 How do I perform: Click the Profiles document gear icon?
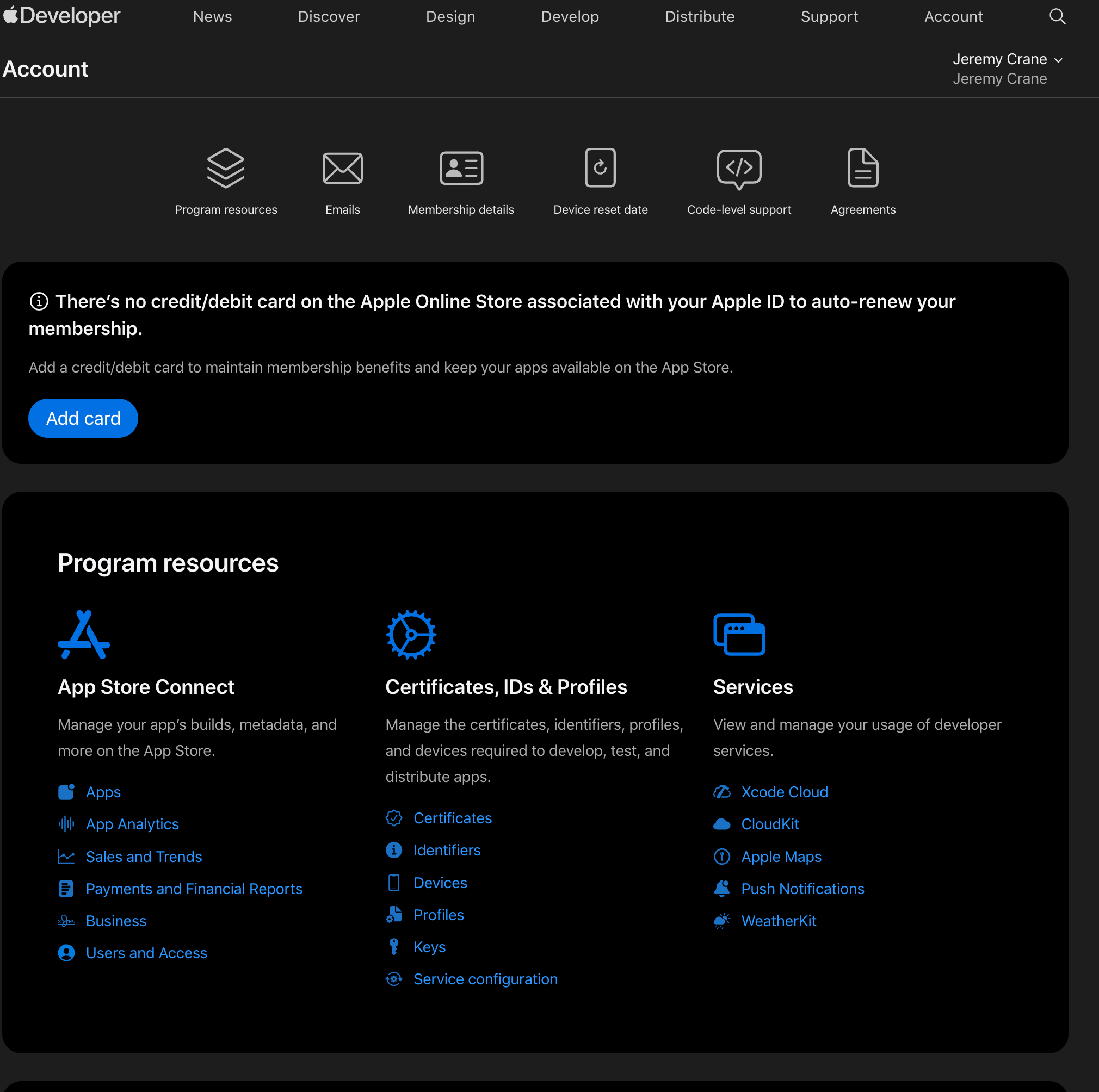tap(394, 915)
